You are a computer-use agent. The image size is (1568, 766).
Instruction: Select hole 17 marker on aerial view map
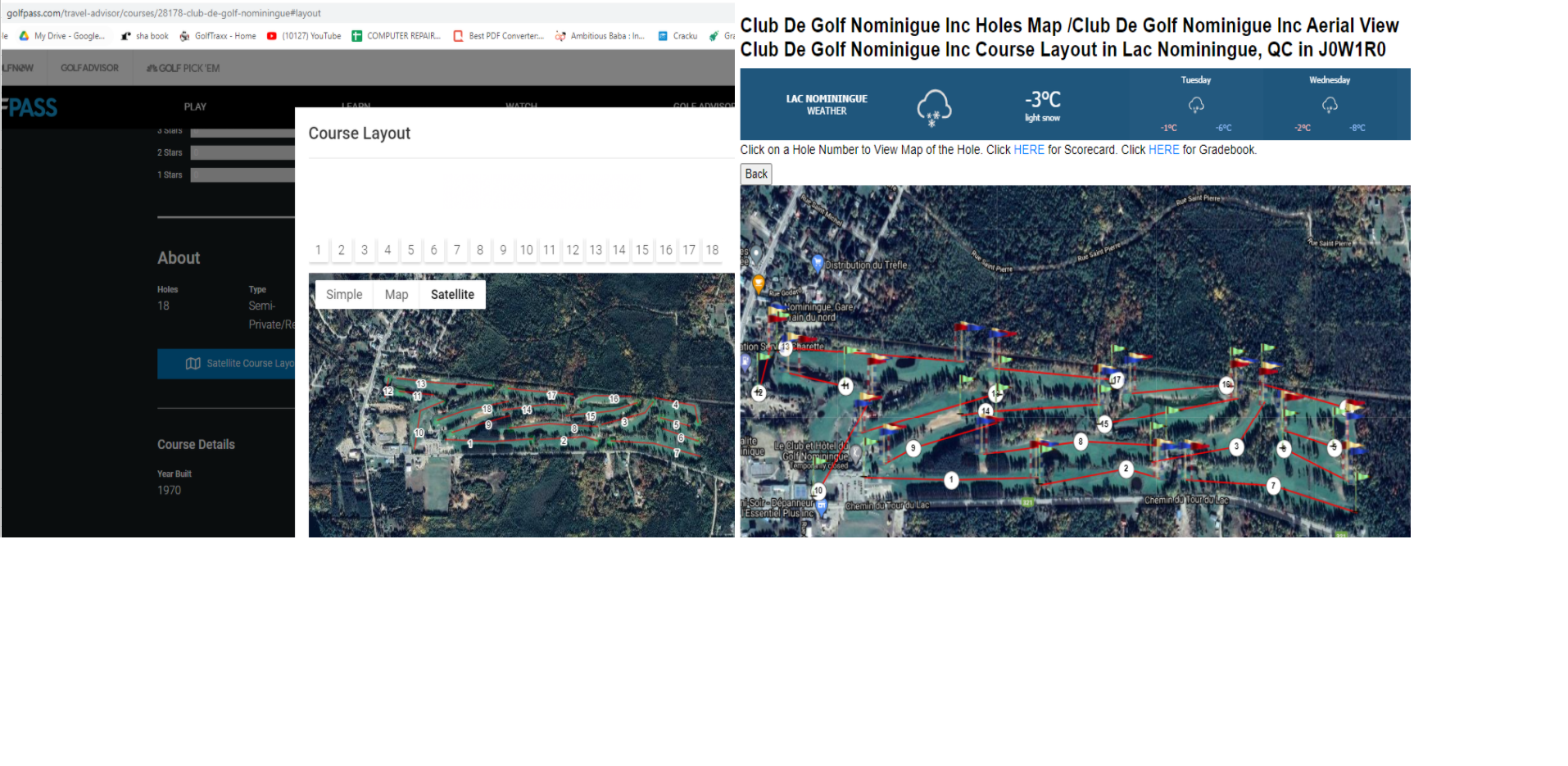(1116, 379)
